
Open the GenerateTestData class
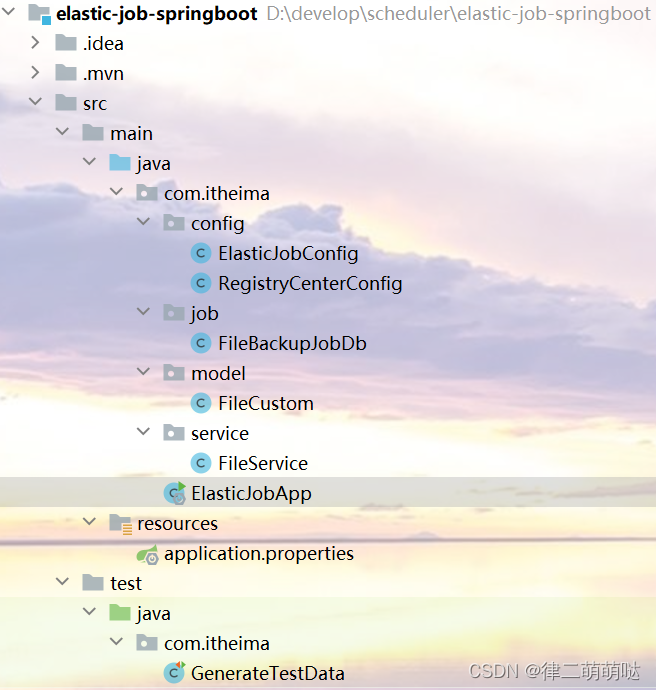click(268, 673)
